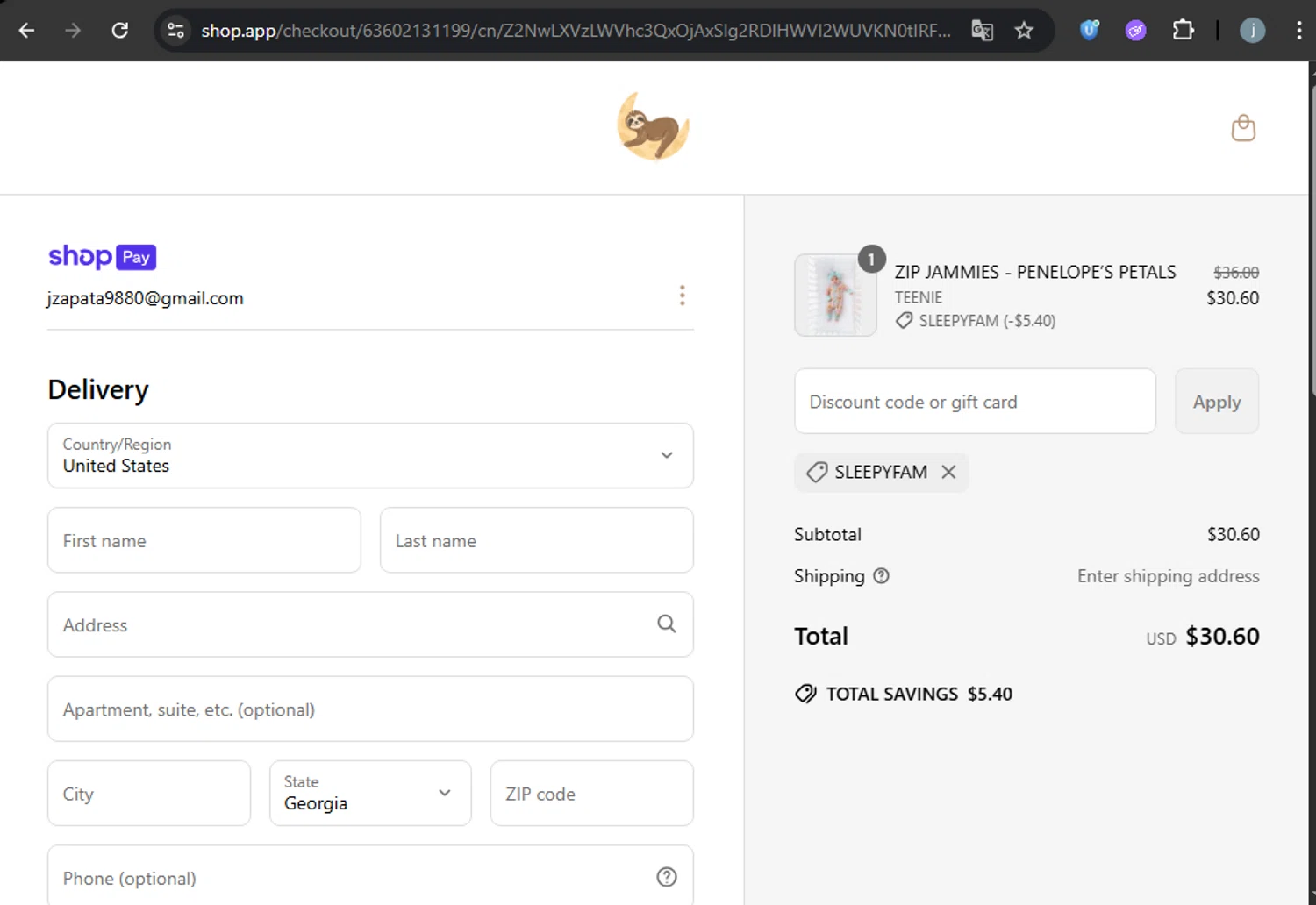Viewport: 1316px width, 905px height.
Task: Focus the Last name field
Action: (537, 540)
